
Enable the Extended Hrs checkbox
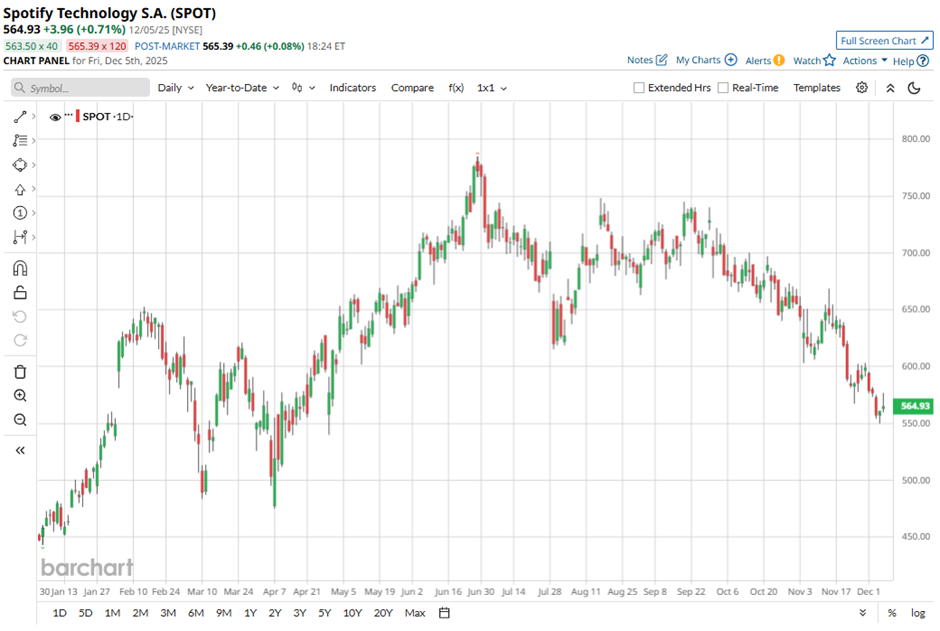click(x=639, y=88)
